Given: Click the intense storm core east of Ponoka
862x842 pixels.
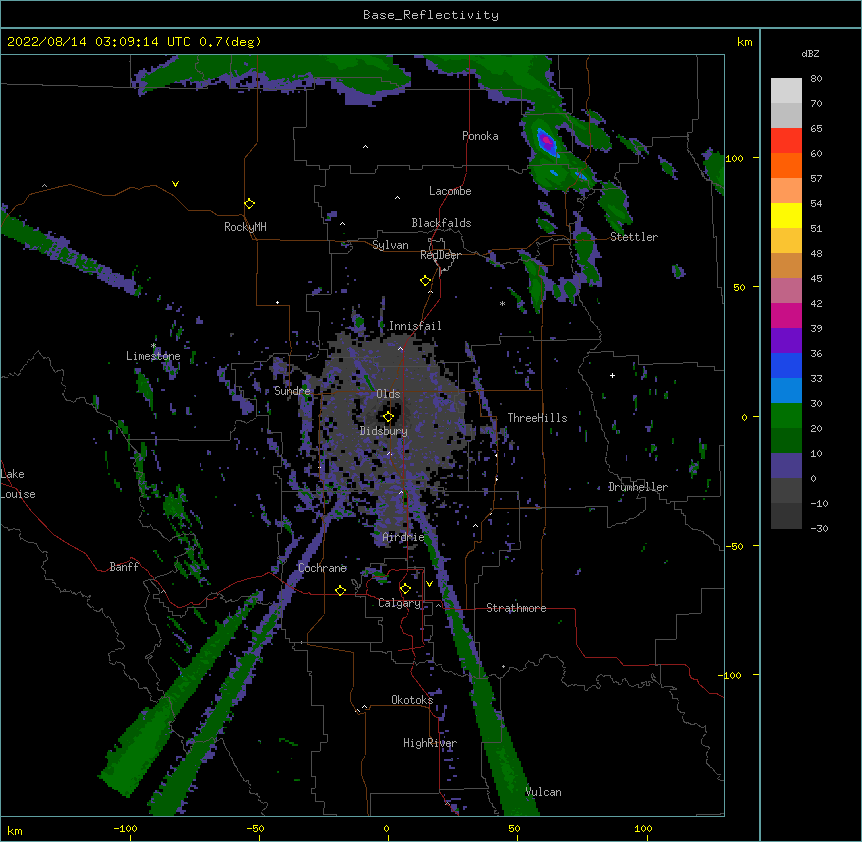Looking at the screenshot, I should (x=546, y=142).
